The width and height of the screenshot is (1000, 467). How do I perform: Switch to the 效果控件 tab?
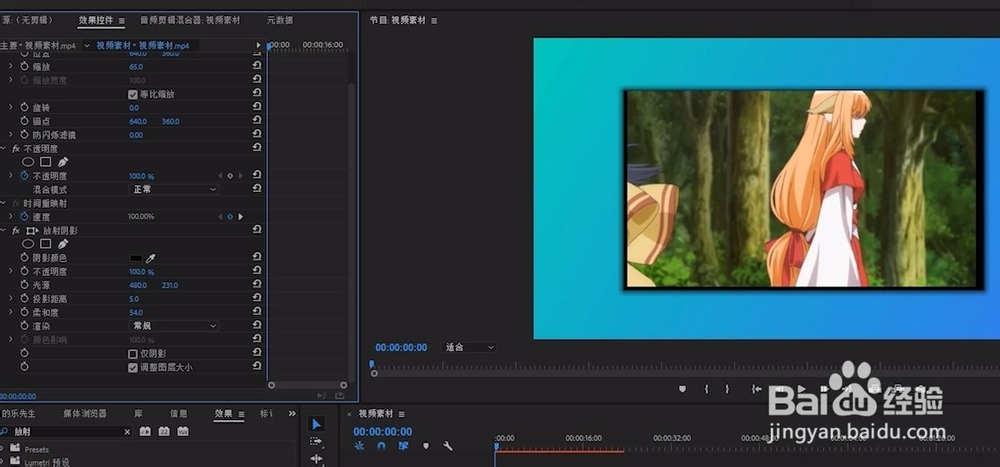click(96, 20)
